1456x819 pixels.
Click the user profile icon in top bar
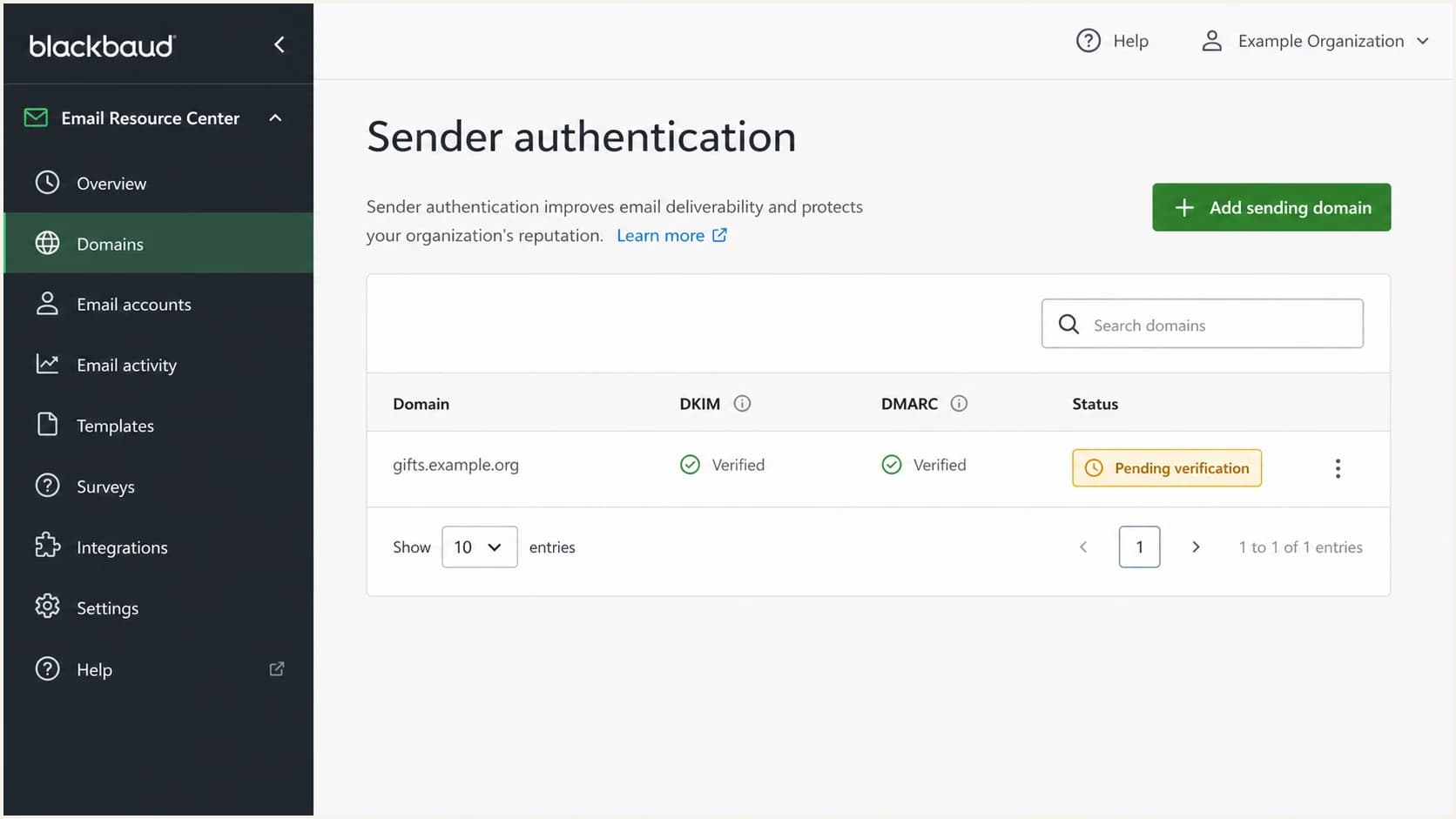pyautogui.click(x=1211, y=41)
